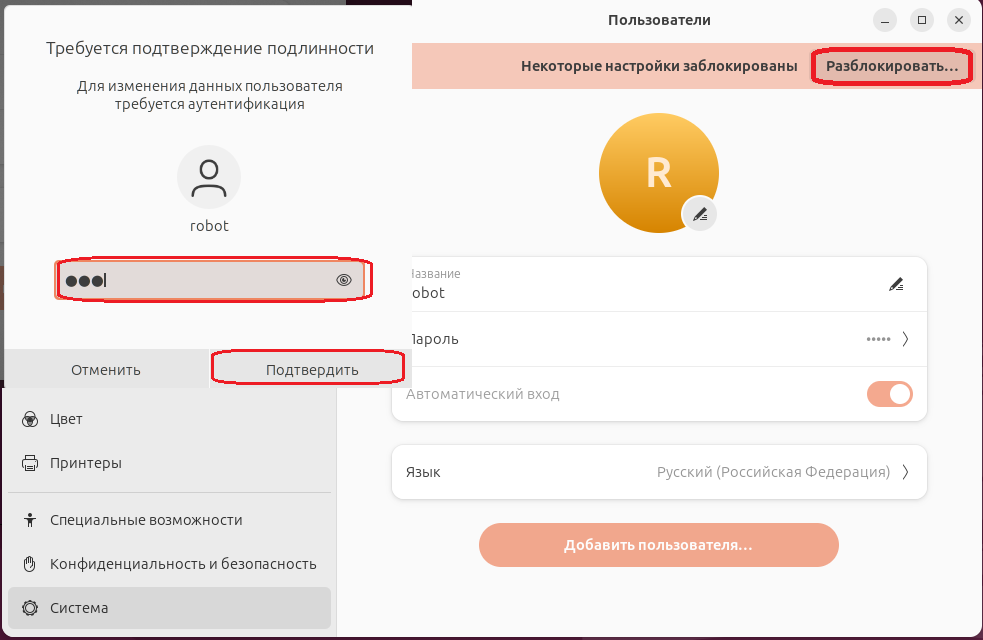Click the avatar edit pencil icon
Image resolution: width=983 pixels, height=640 pixels.
700,214
